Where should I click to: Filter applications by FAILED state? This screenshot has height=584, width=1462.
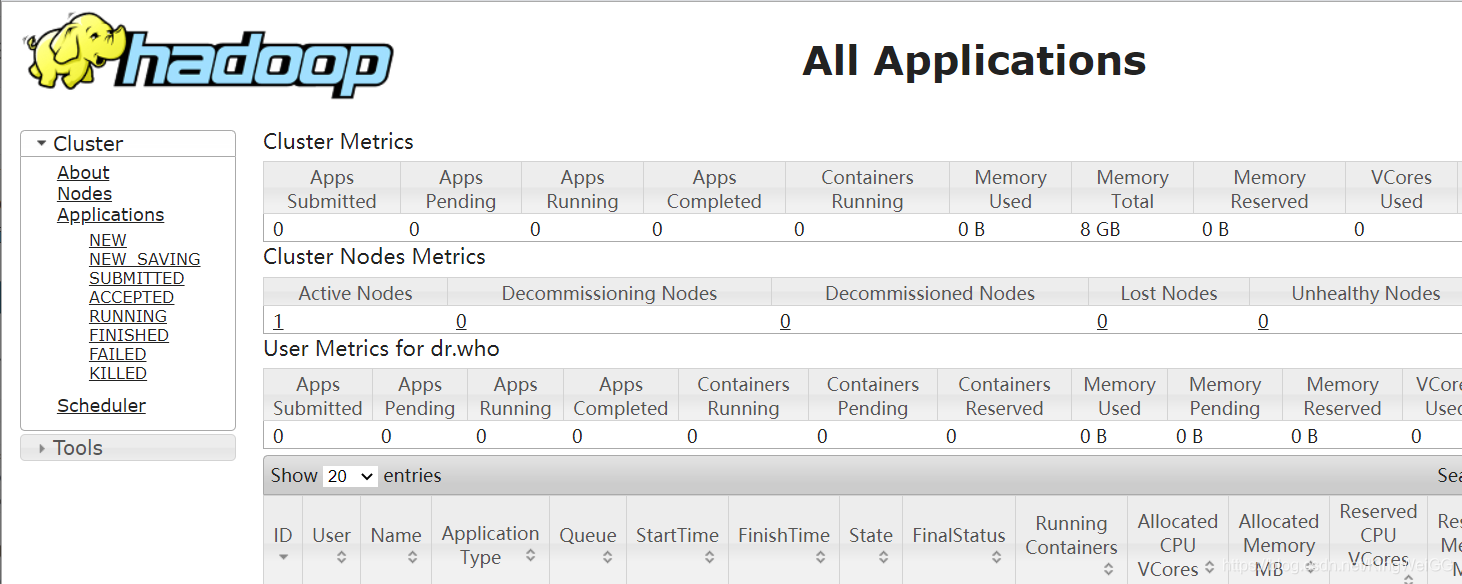117,354
